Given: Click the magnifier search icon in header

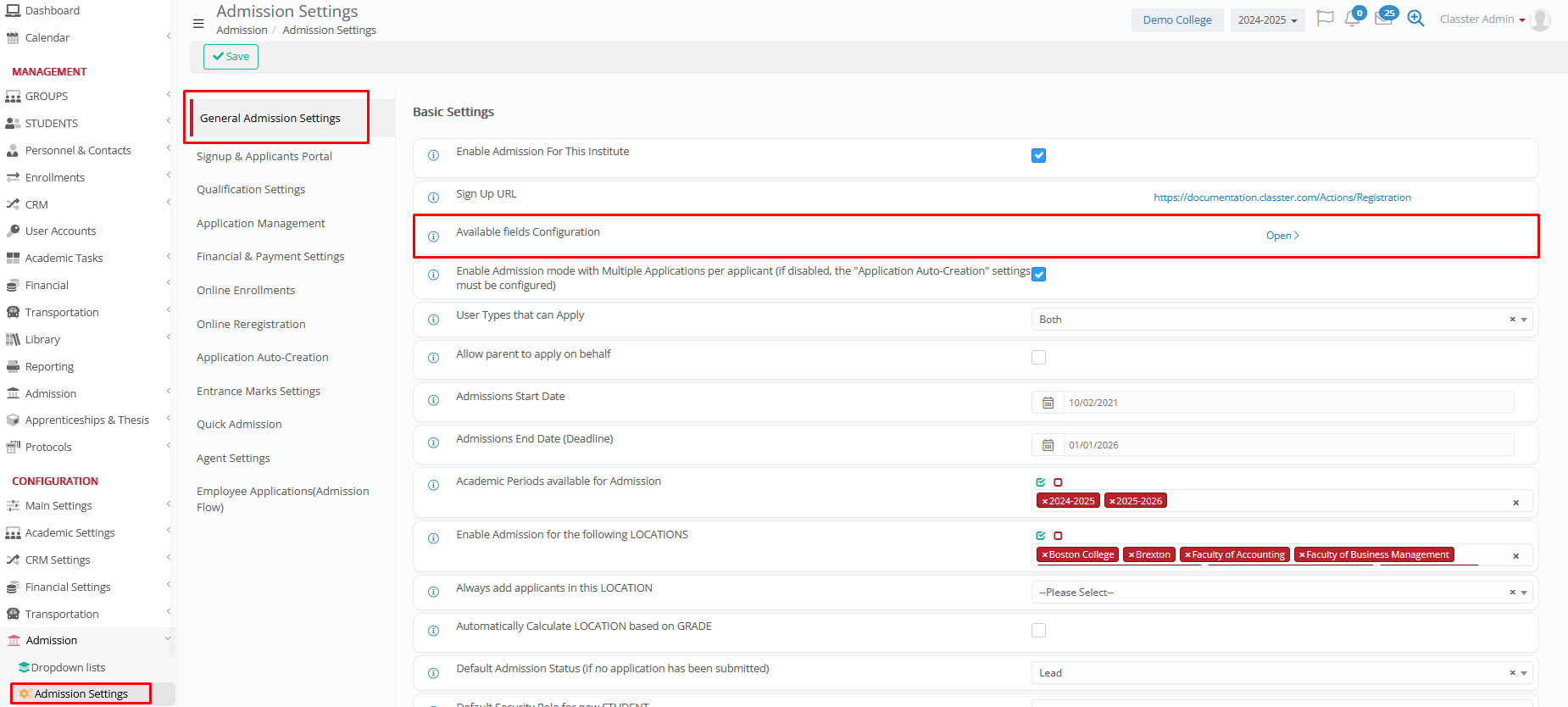Looking at the screenshot, I should tap(1415, 19).
